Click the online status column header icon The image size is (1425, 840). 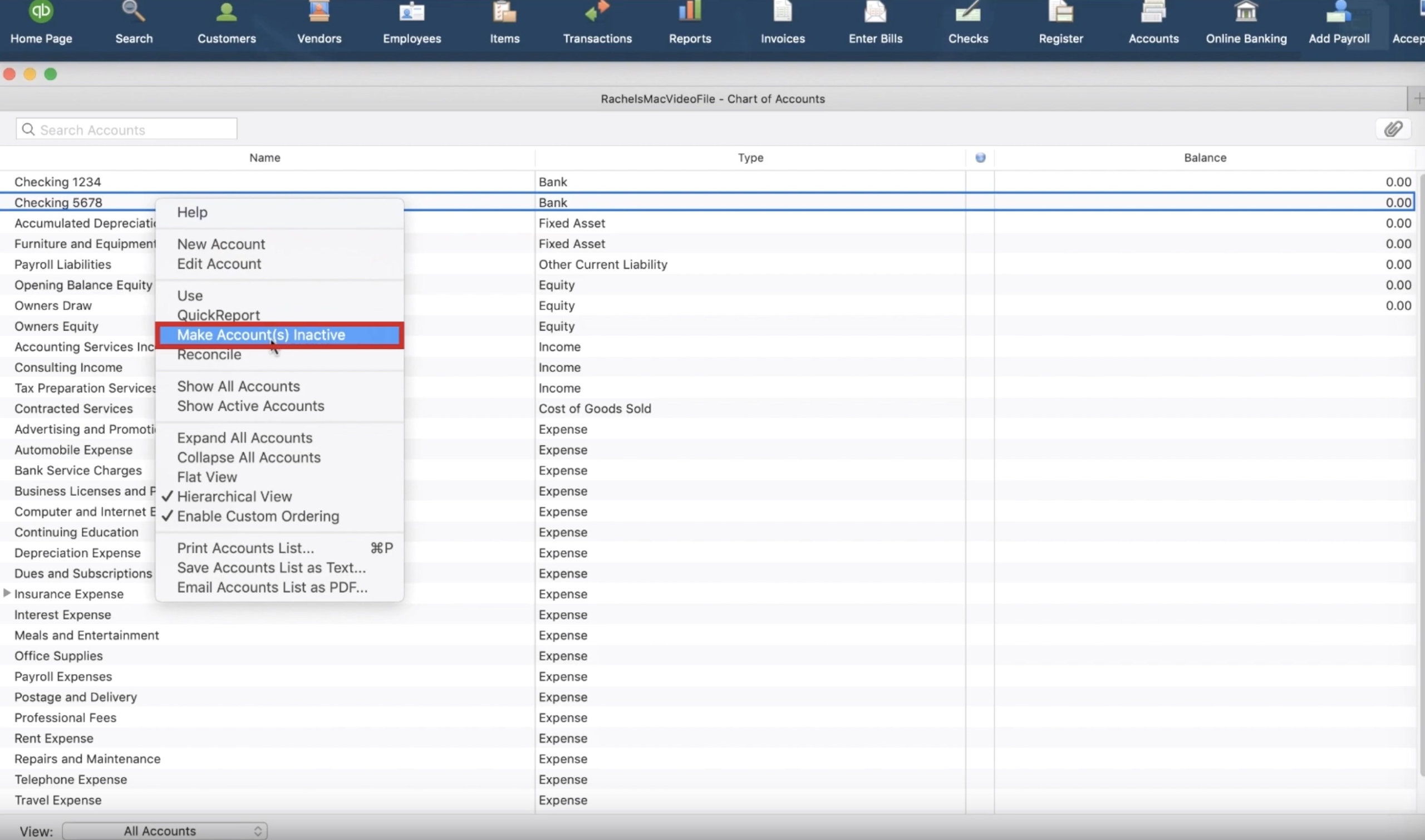pos(980,158)
